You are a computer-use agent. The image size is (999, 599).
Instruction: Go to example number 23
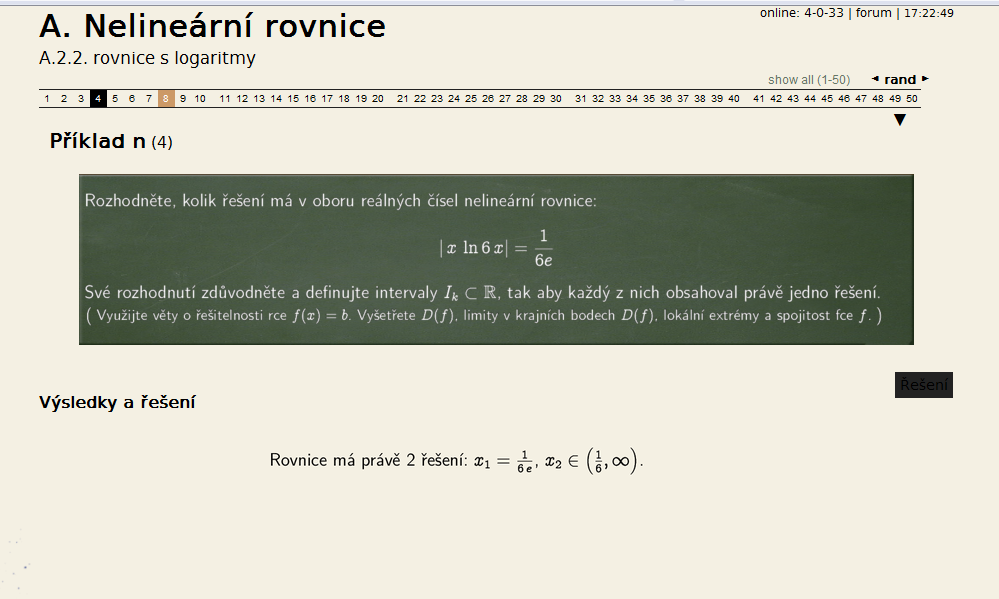click(x=436, y=98)
